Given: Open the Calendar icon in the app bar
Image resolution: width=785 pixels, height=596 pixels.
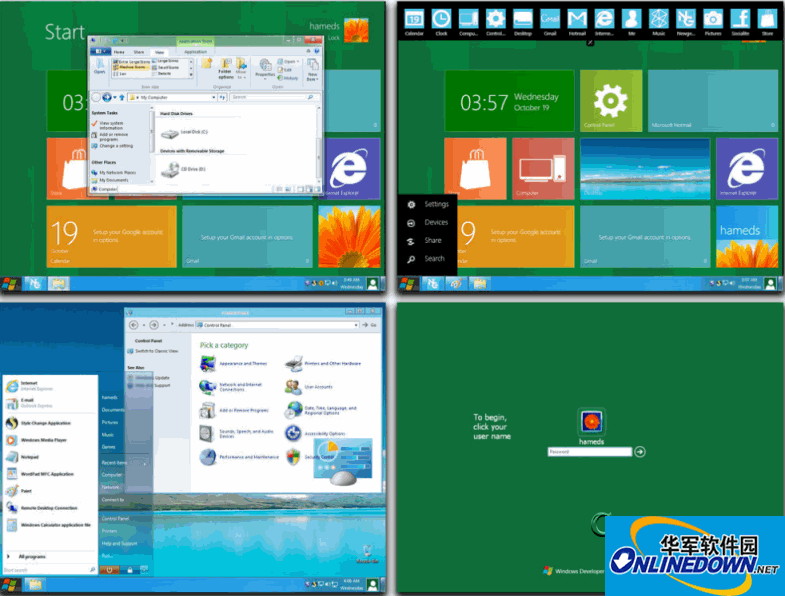Looking at the screenshot, I should pos(414,20).
